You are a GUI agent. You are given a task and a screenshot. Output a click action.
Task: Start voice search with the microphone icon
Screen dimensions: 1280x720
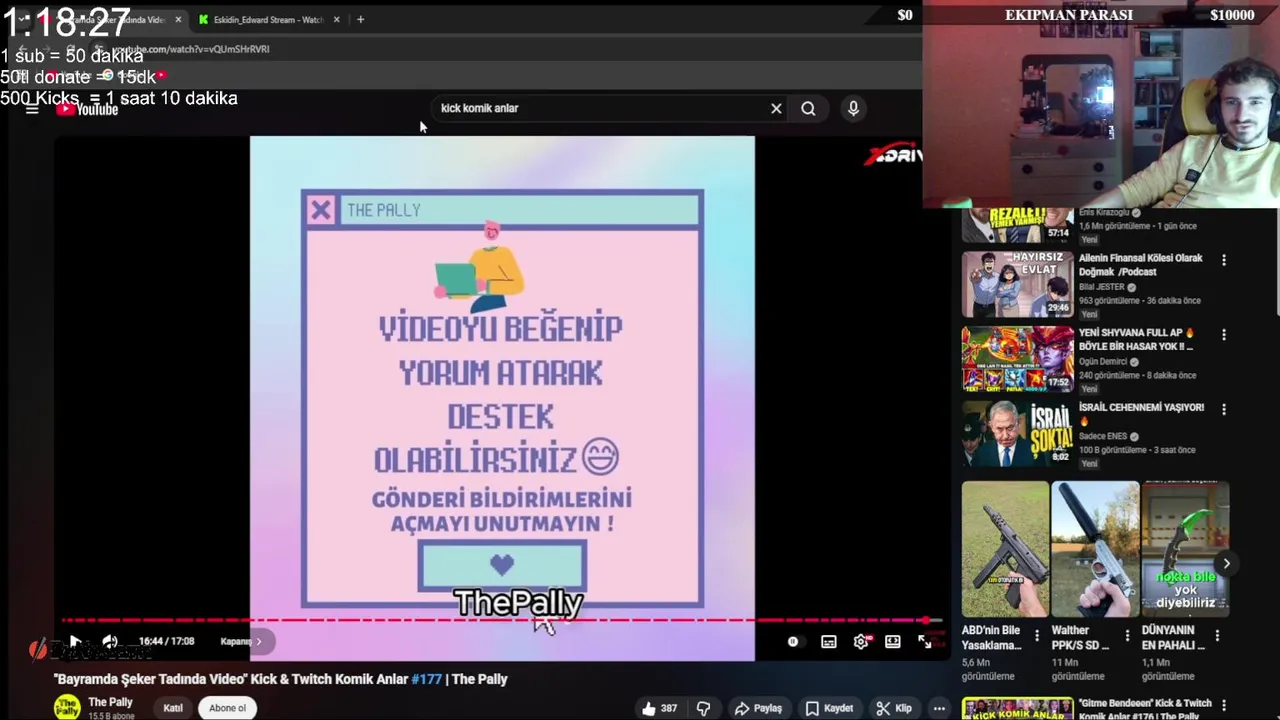[x=853, y=108]
